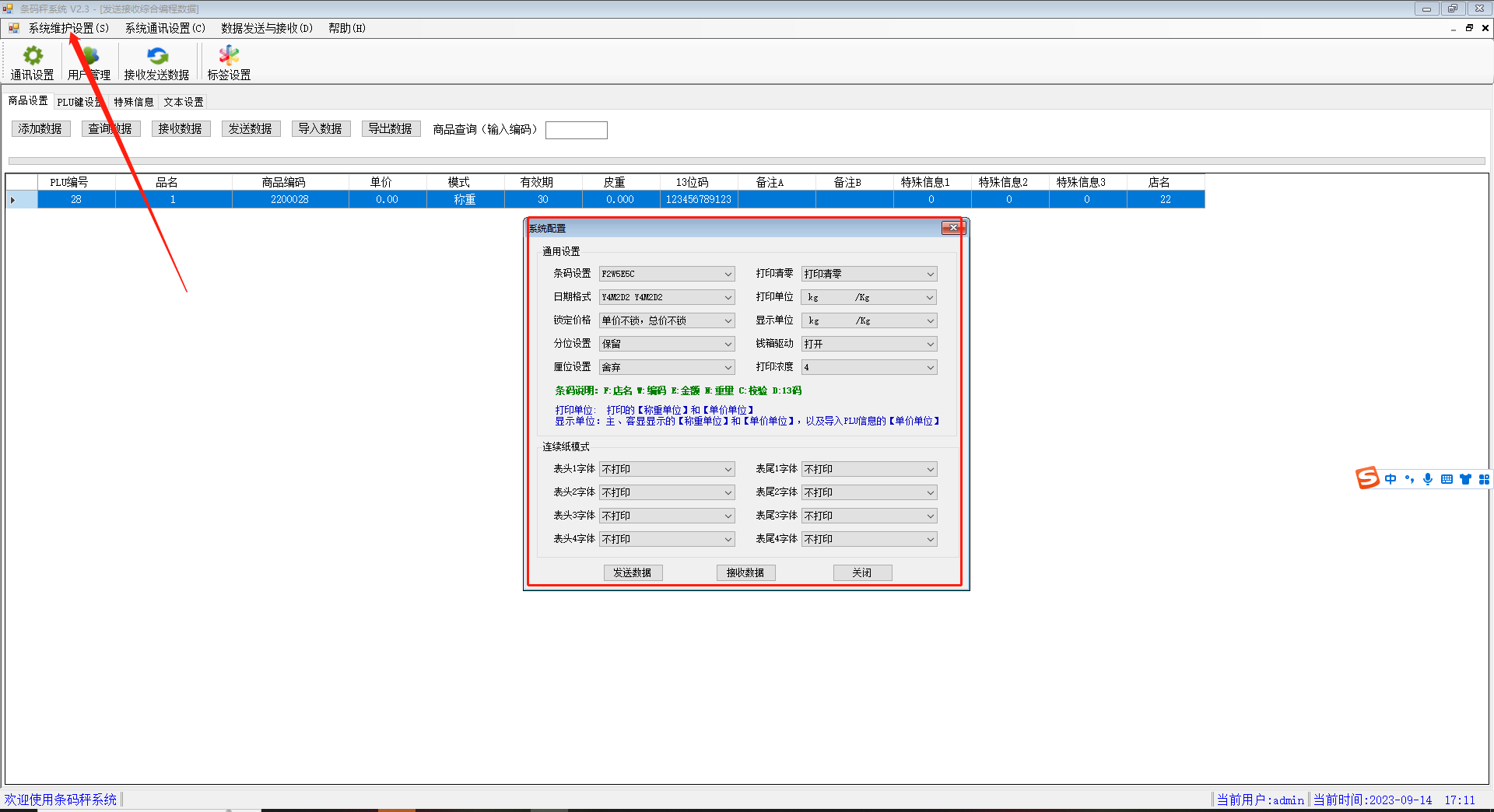Click the 商品查询 code input field
The width and height of the screenshot is (1494, 812).
click(576, 130)
